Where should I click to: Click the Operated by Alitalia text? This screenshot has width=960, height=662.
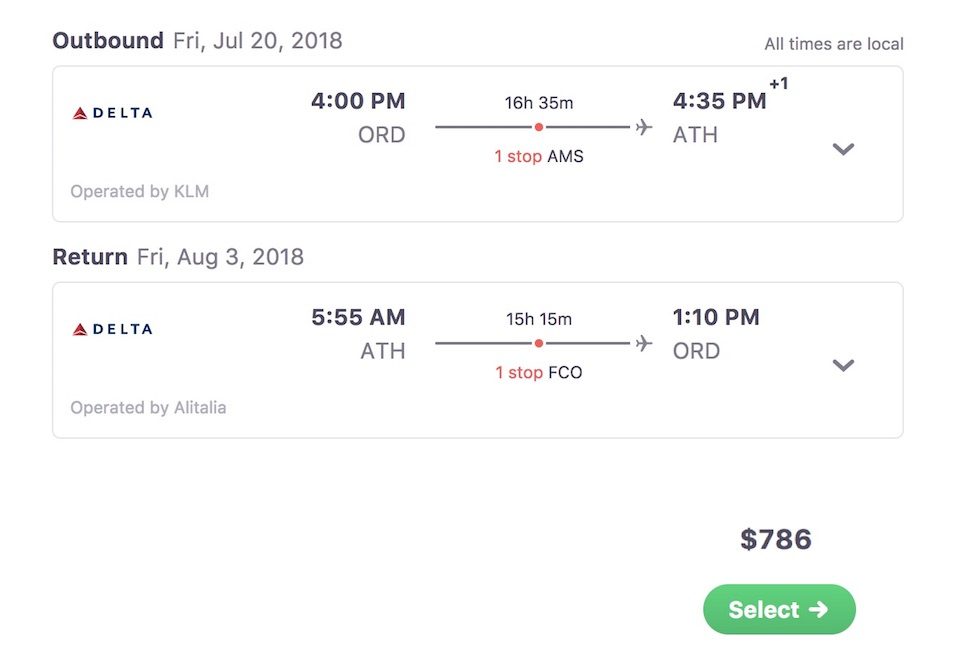(148, 408)
